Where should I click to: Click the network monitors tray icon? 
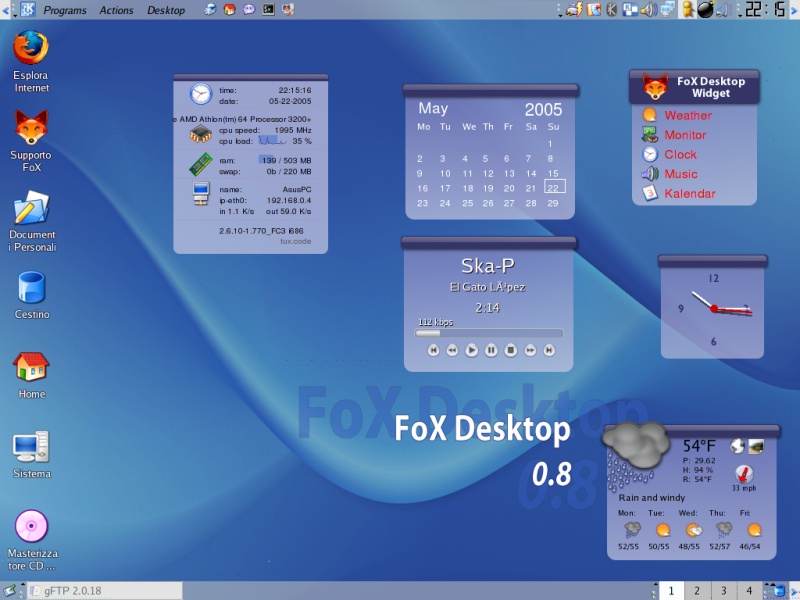click(667, 9)
